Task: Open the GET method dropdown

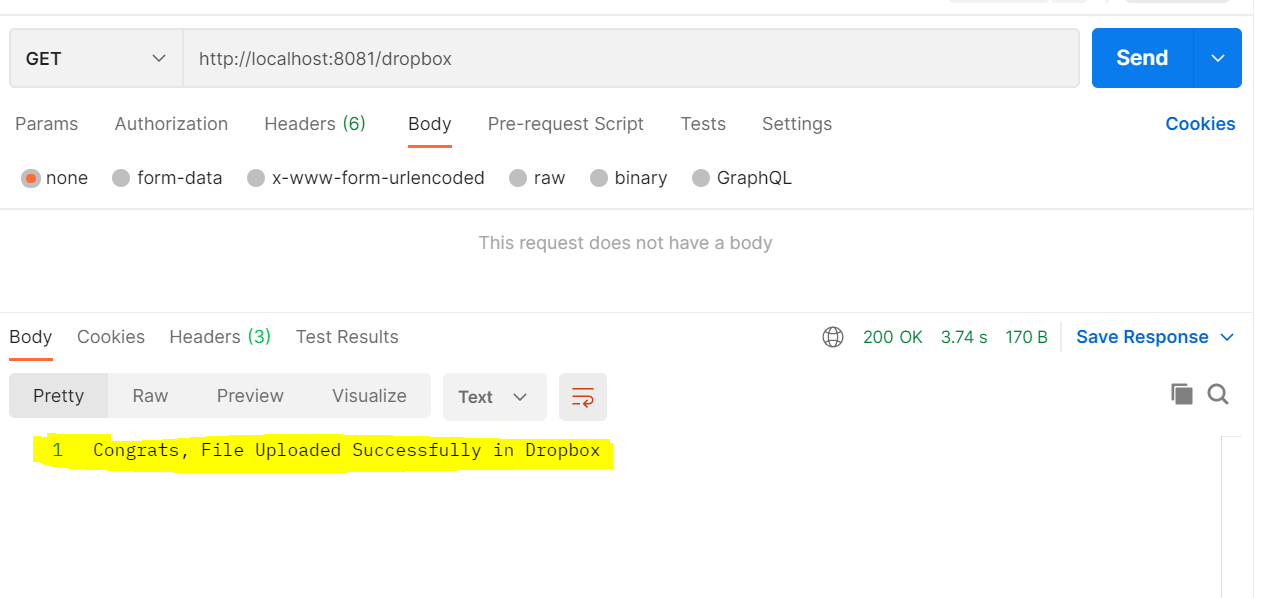Action: [x=96, y=59]
